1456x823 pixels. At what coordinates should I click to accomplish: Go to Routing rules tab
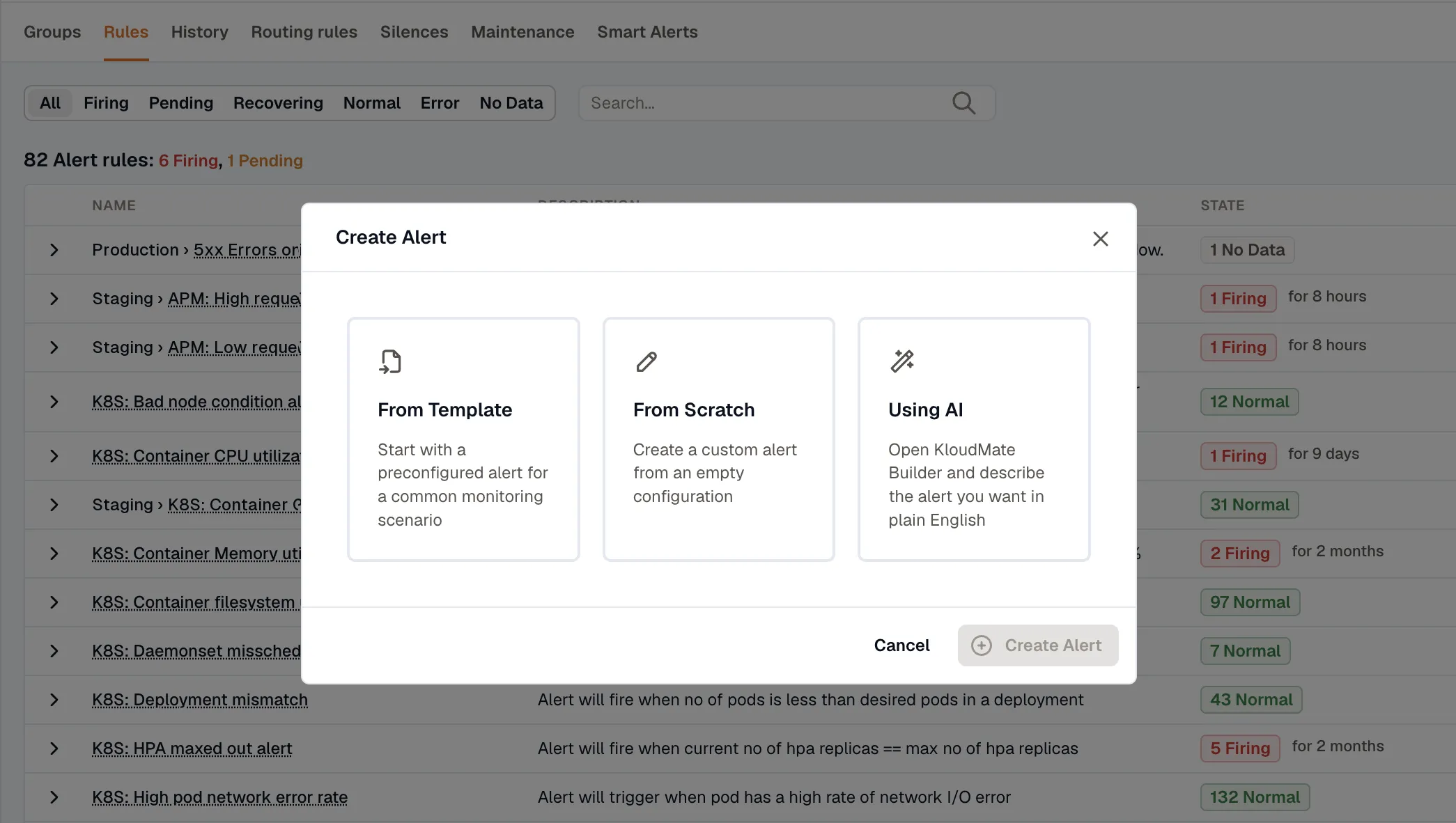click(304, 32)
